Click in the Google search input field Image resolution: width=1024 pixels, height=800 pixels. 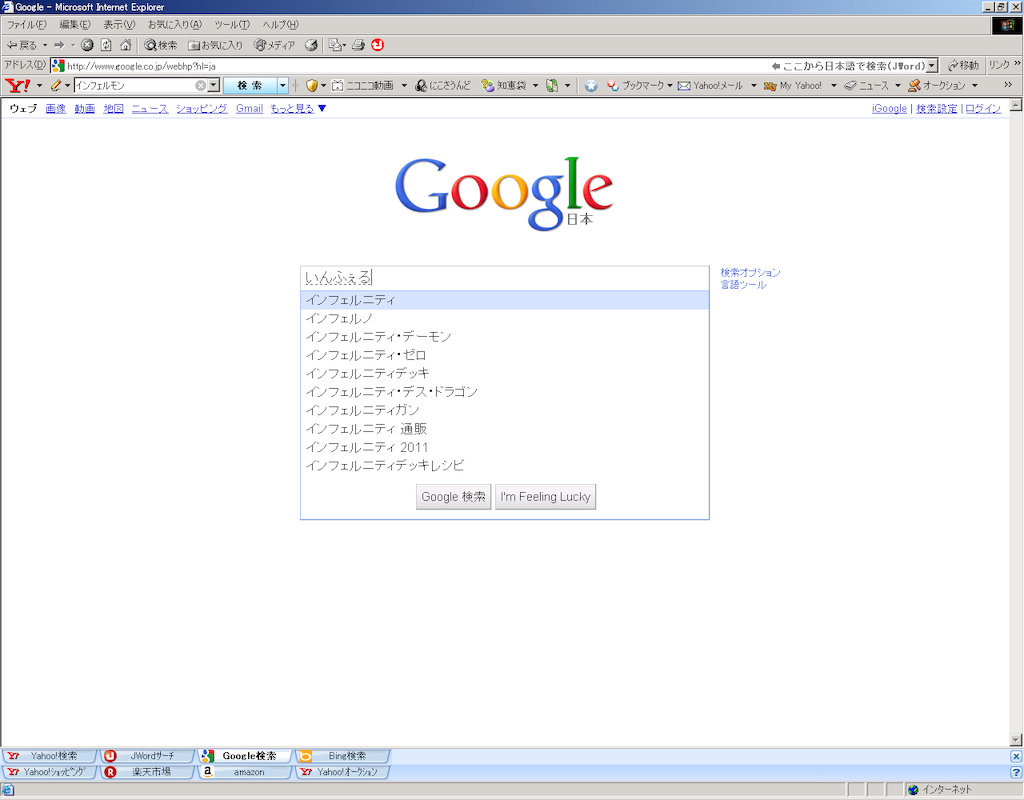tap(504, 278)
